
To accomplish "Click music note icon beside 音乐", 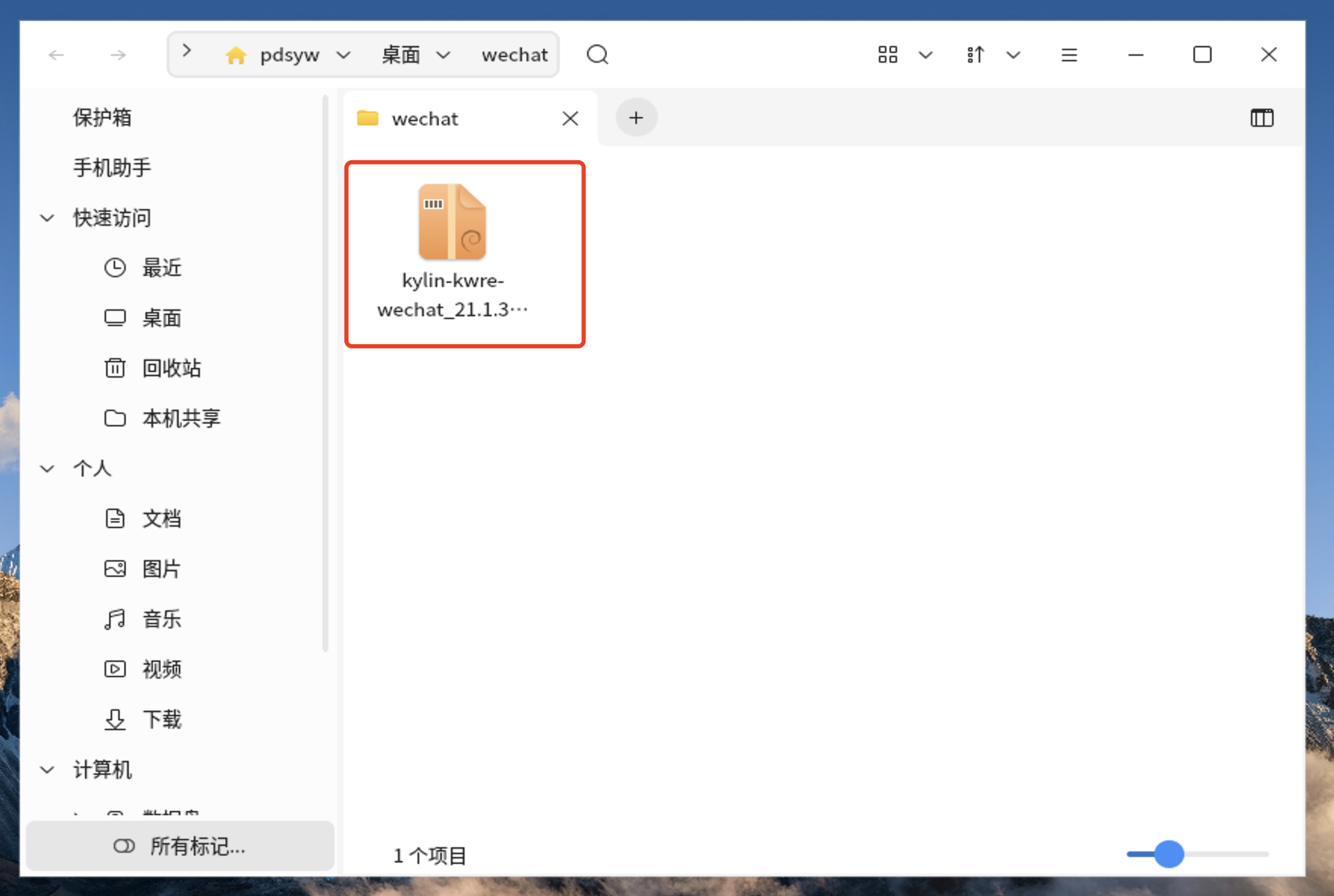I will click(115, 619).
